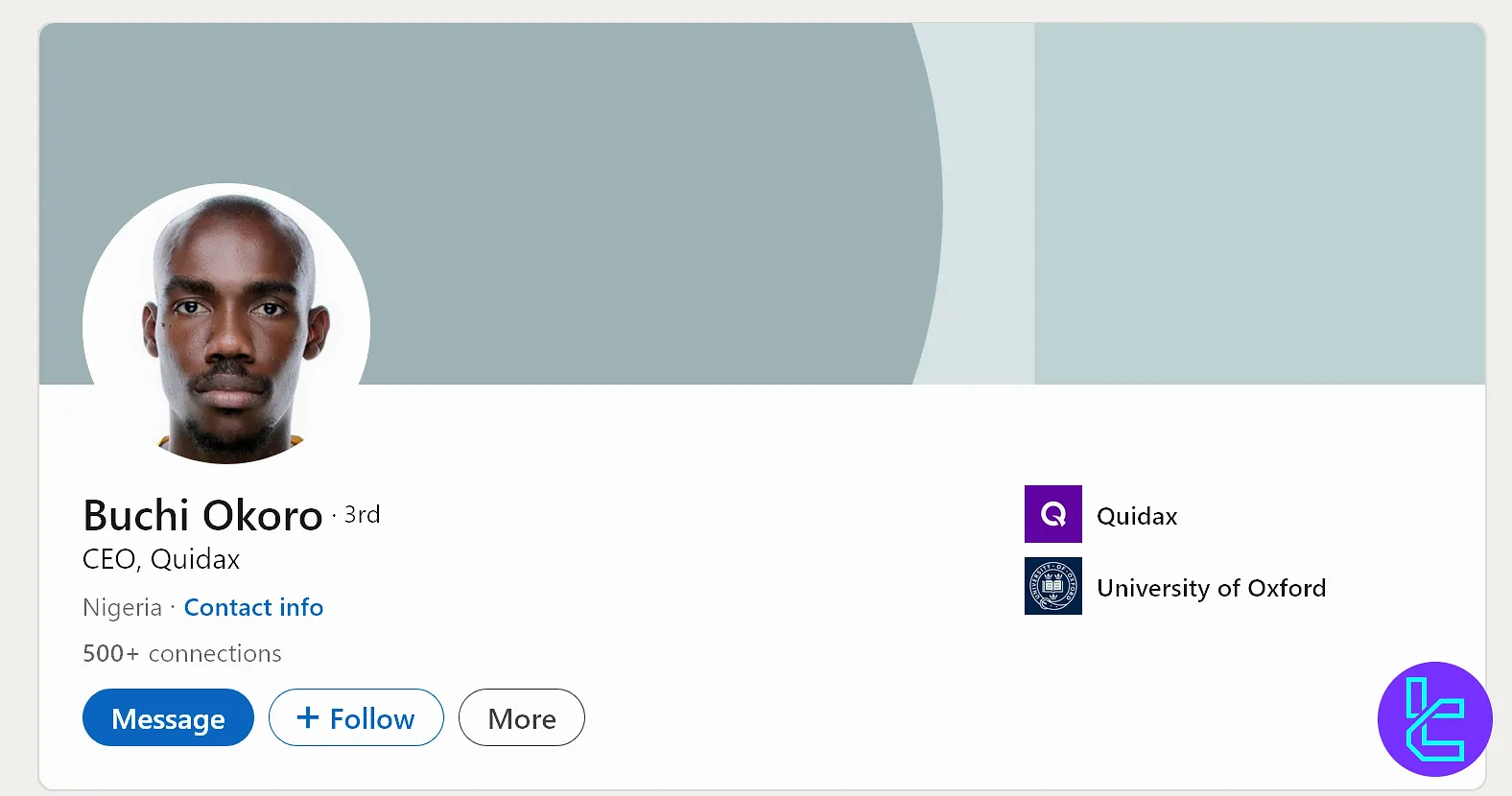Open the Quidax company name link
This screenshot has height=796, width=1512.
click(x=1137, y=516)
